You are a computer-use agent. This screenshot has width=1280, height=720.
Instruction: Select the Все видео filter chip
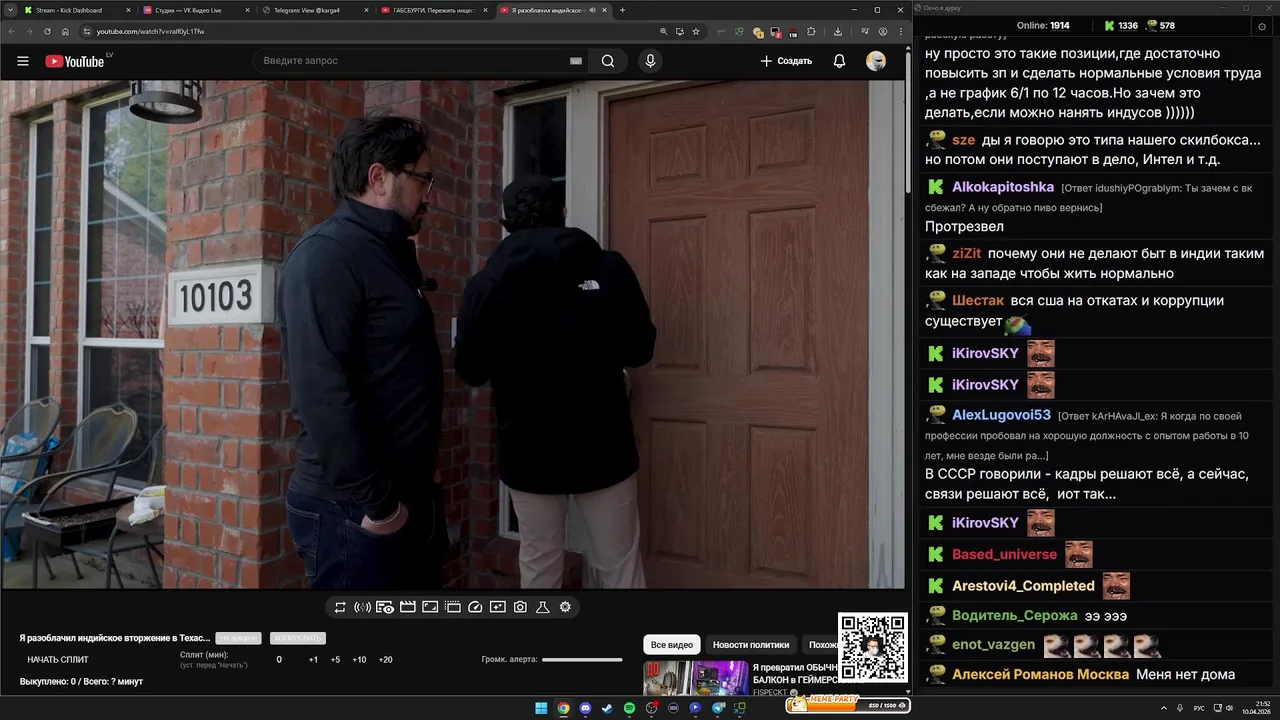pyautogui.click(x=671, y=645)
